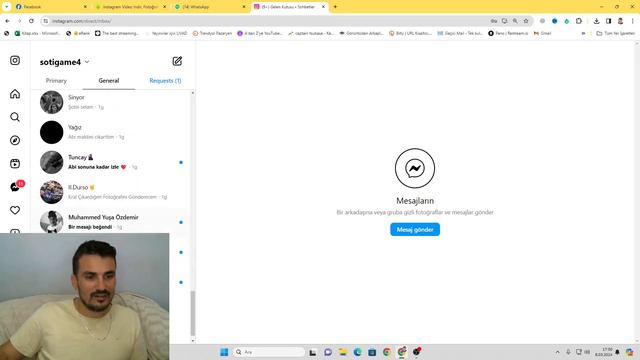Switch to the Facebook browser tab
The image size is (640, 360).
coord(51,7)
